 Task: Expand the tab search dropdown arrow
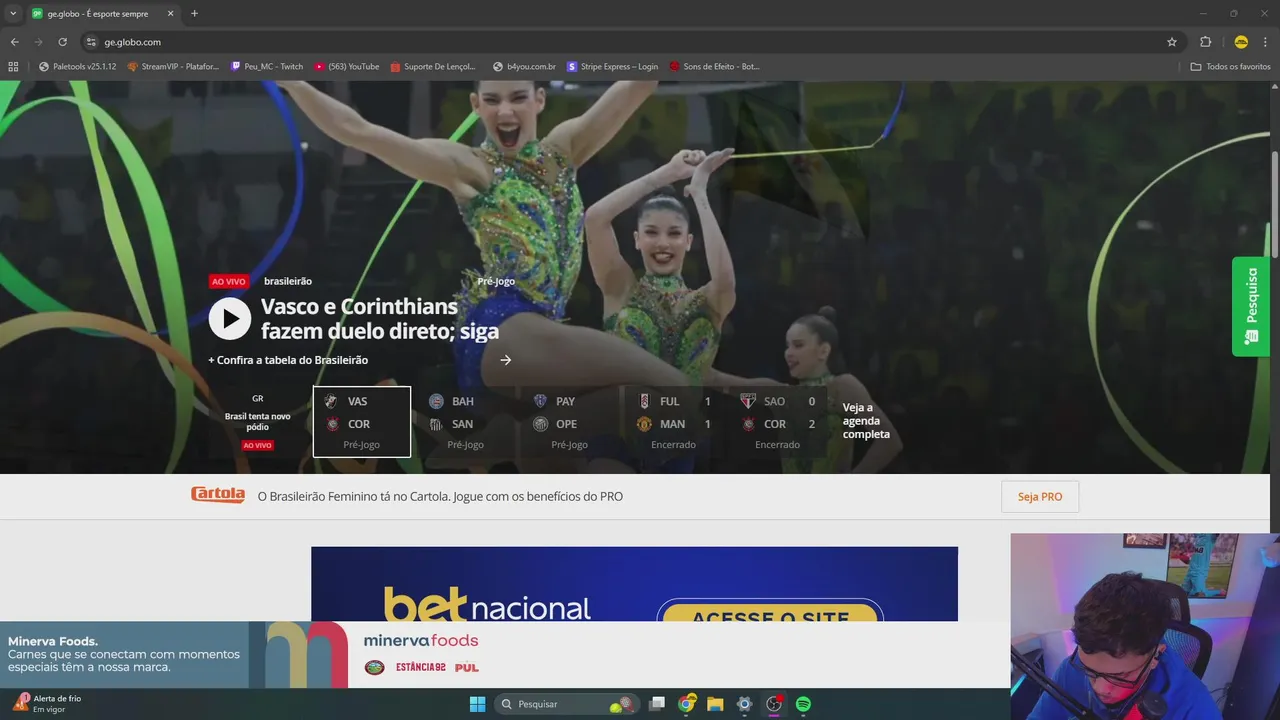[13, 13]
